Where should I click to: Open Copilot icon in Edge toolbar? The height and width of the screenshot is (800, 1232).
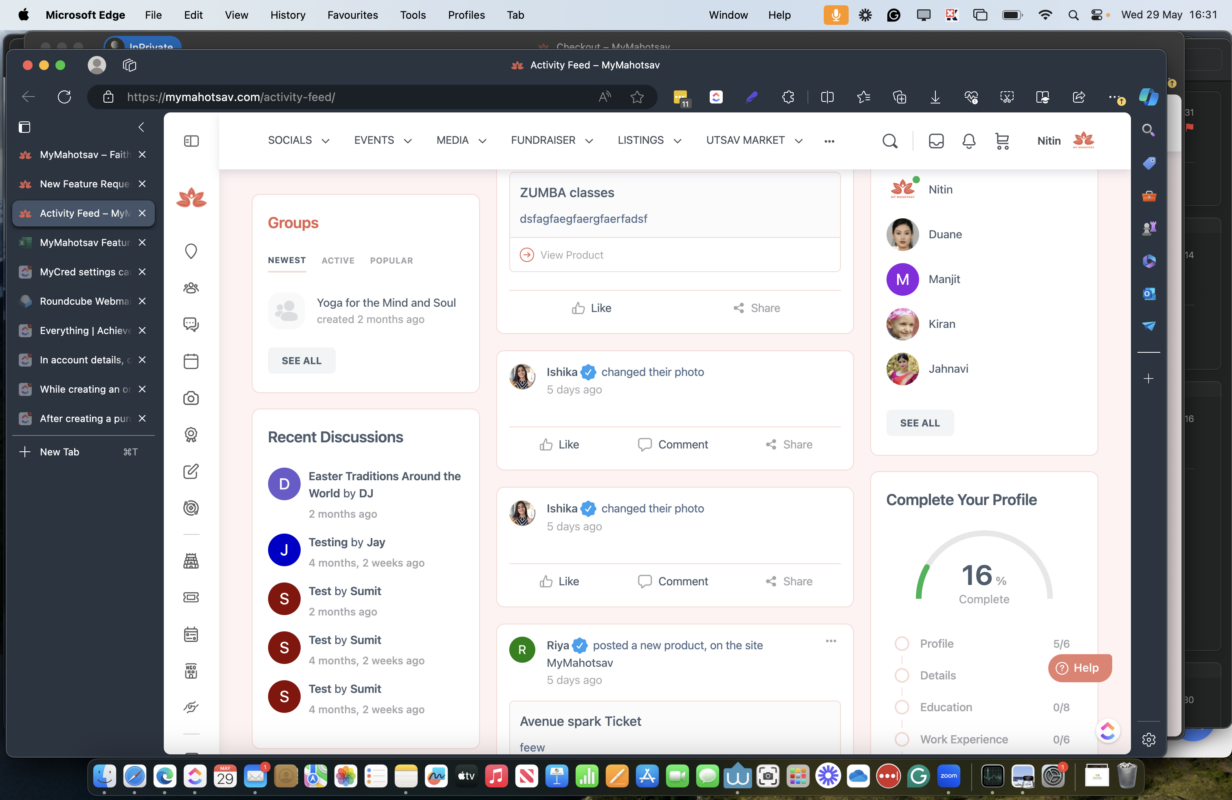[1149, 97]
